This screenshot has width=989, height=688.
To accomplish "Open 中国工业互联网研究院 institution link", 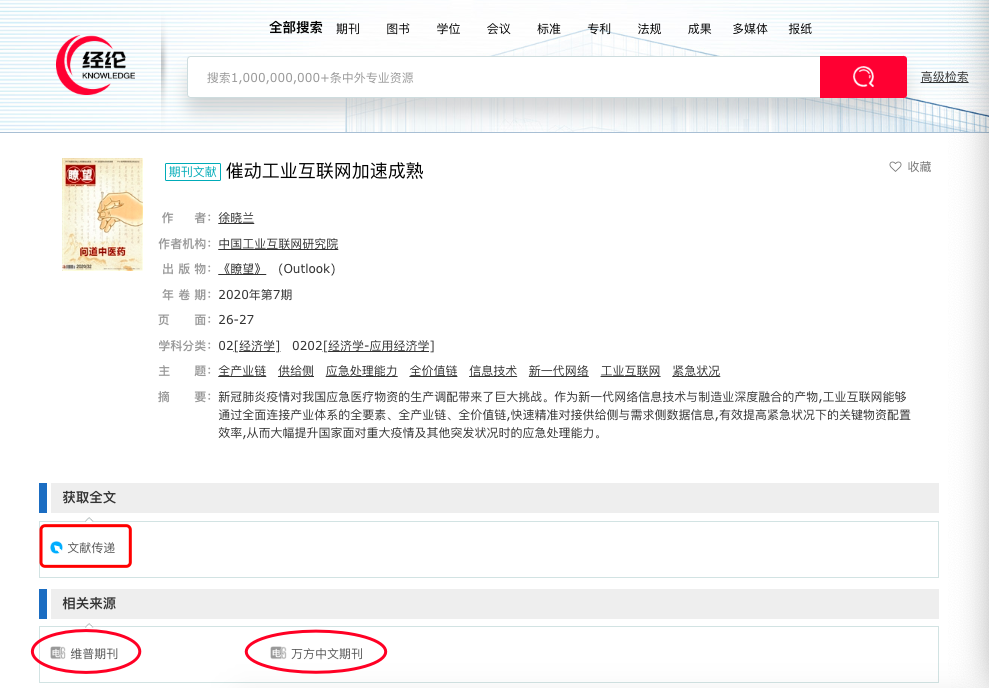I will click(x=278, y=244).
